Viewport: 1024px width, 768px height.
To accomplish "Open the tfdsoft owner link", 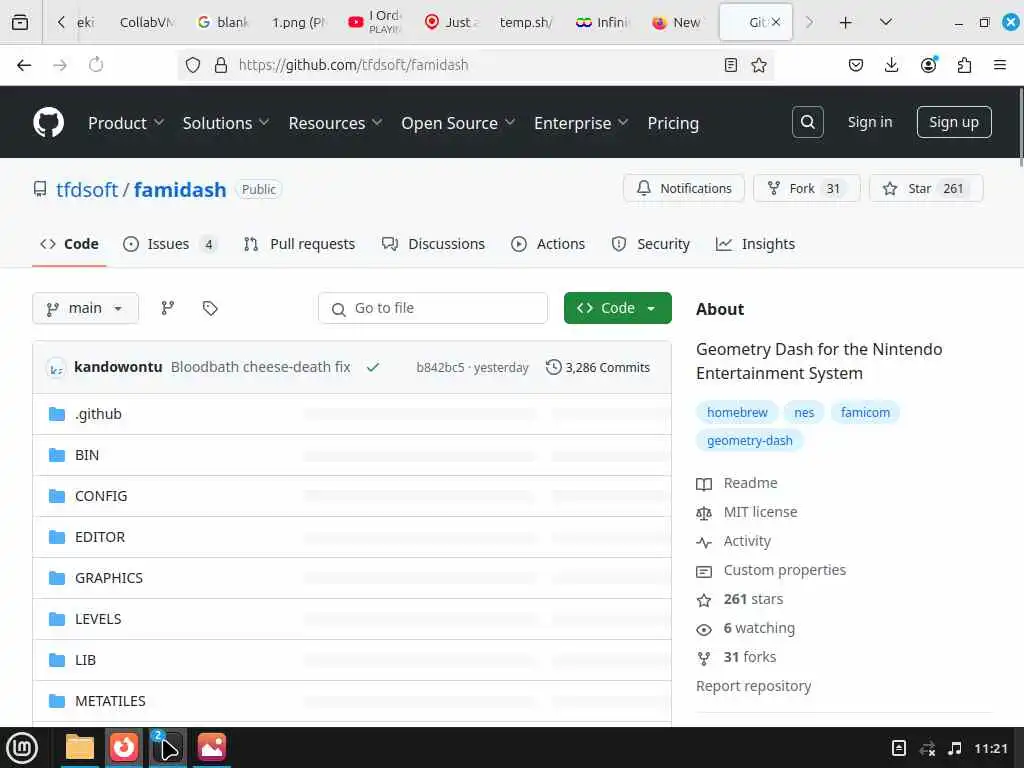I will (x=87, y=189).
